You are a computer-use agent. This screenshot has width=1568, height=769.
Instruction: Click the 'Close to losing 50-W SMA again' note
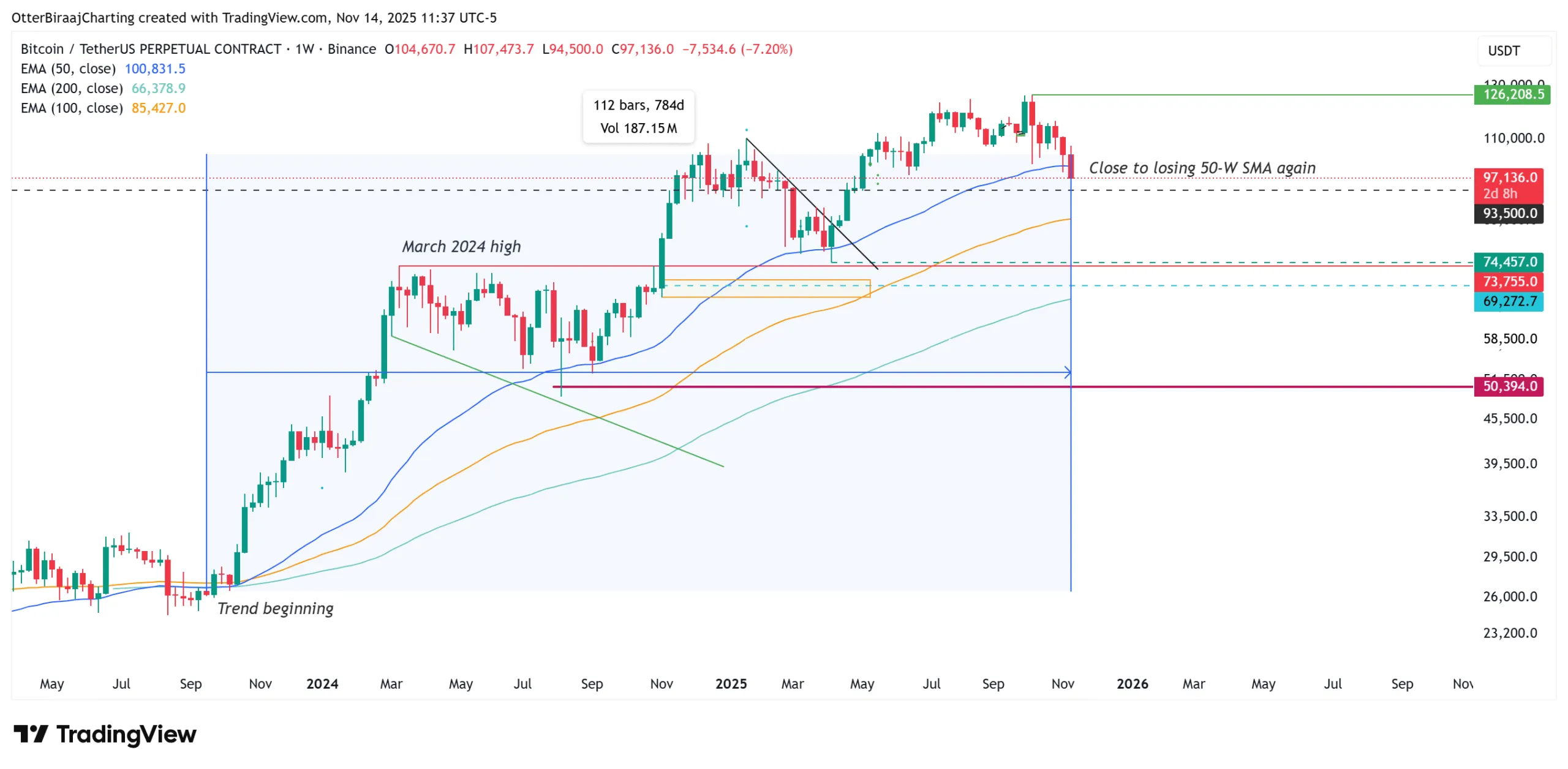(1202, 168)
